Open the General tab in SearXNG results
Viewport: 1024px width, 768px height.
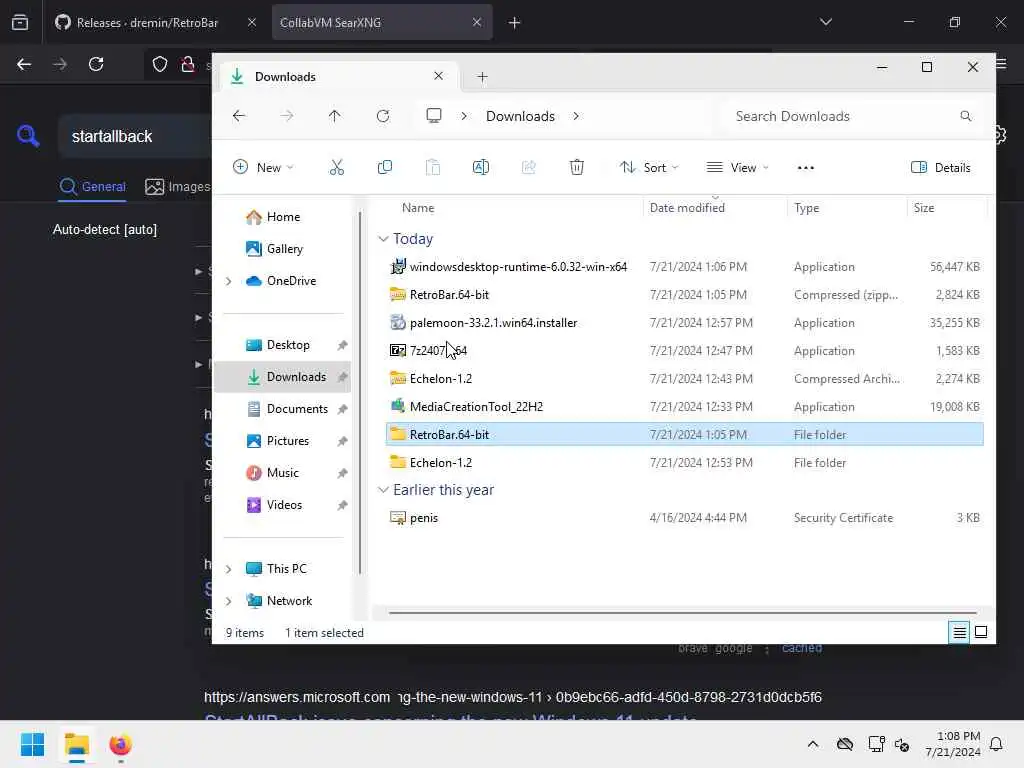tap(92, 187)
